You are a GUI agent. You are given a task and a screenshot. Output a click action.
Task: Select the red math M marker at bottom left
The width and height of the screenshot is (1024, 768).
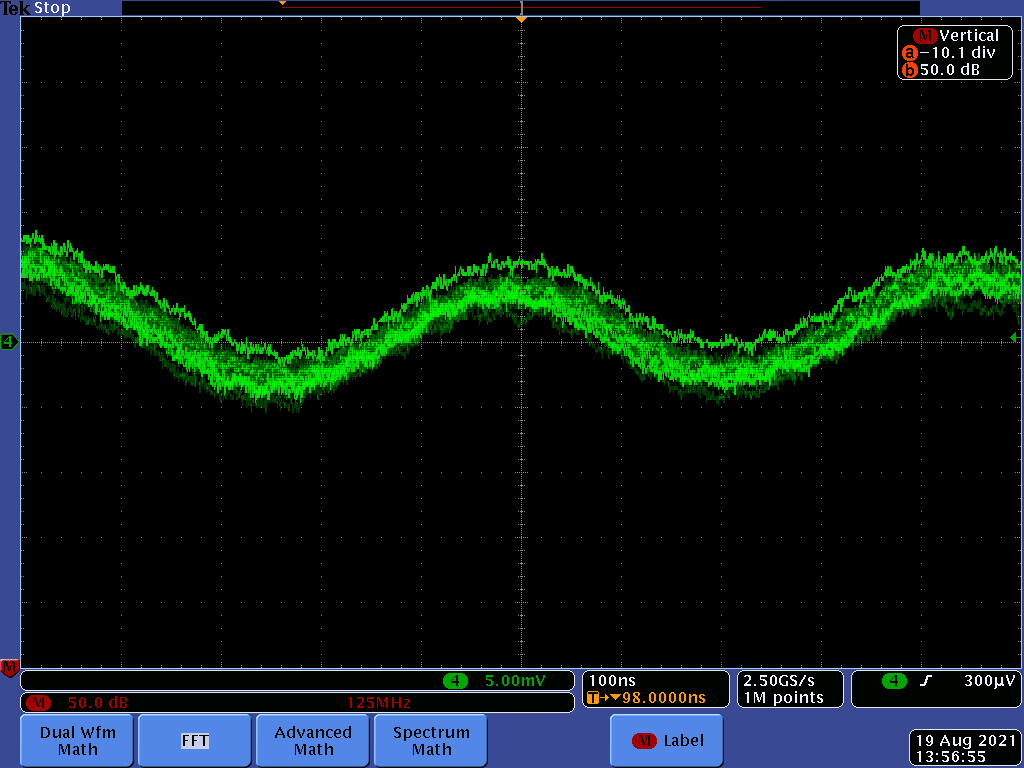point(9,667)
